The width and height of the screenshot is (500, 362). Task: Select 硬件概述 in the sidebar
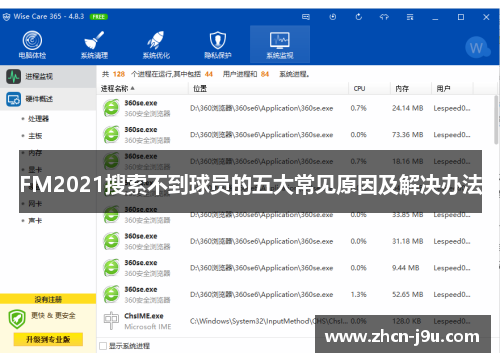(x=48, y=99)
